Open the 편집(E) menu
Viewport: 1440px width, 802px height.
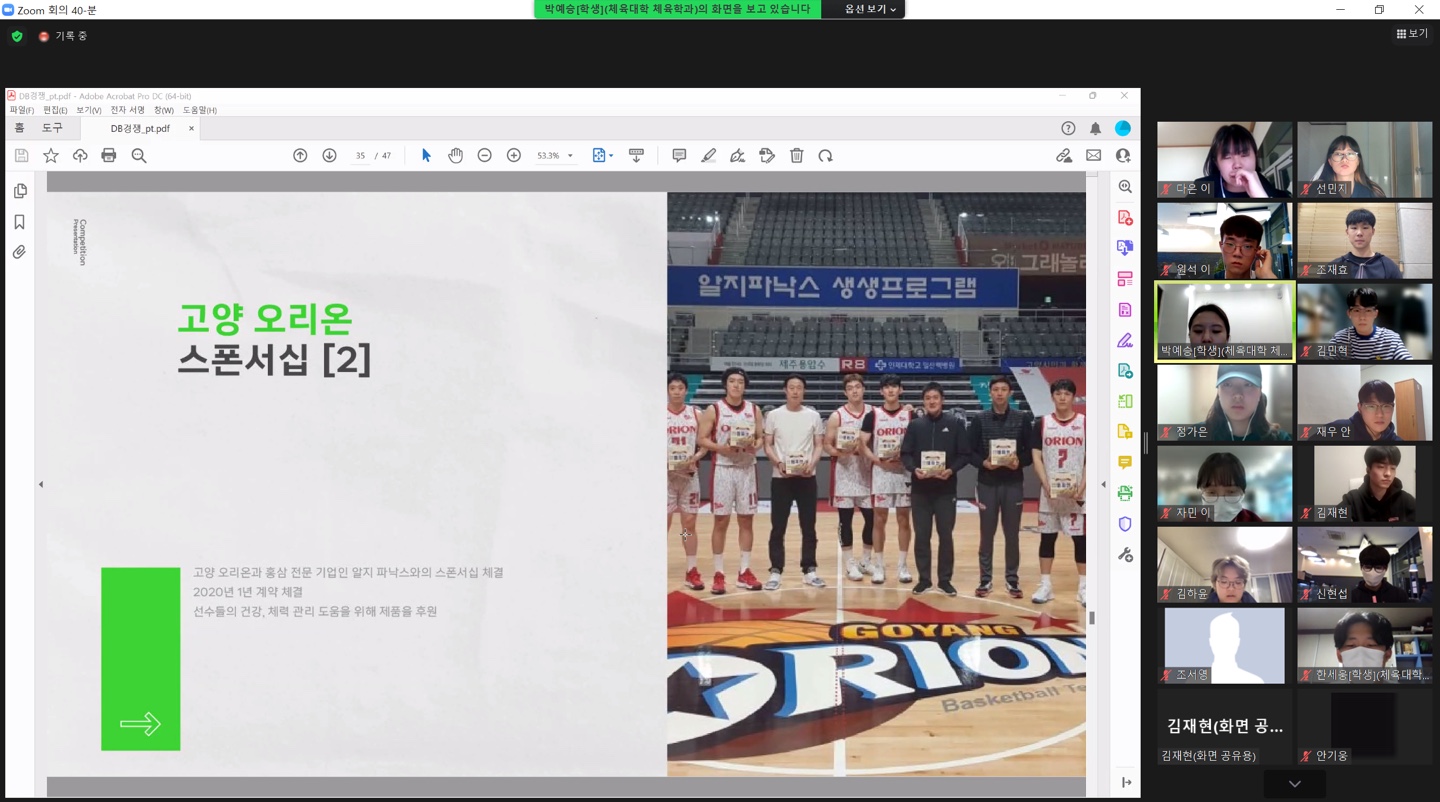coord(55,110)
